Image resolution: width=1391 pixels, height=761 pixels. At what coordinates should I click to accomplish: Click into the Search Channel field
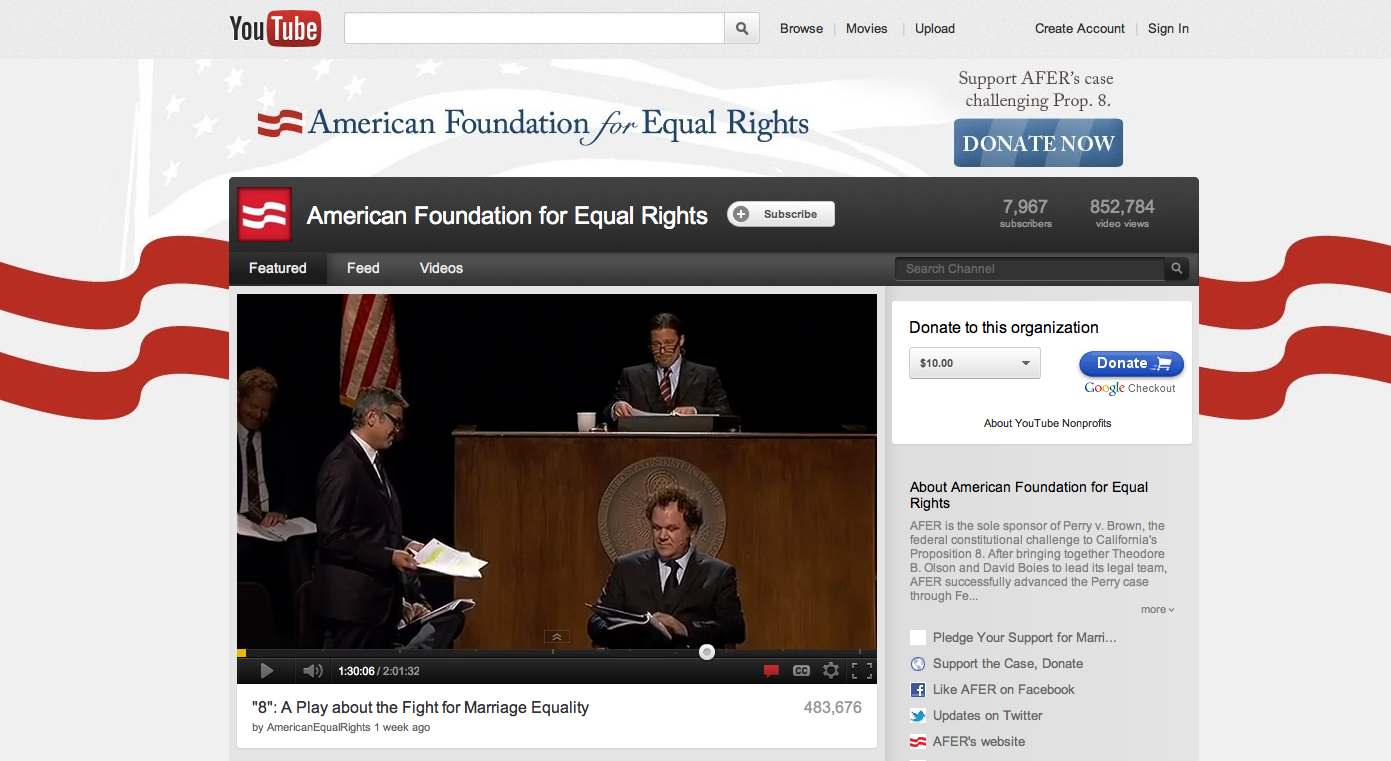tap(1030, 268)
